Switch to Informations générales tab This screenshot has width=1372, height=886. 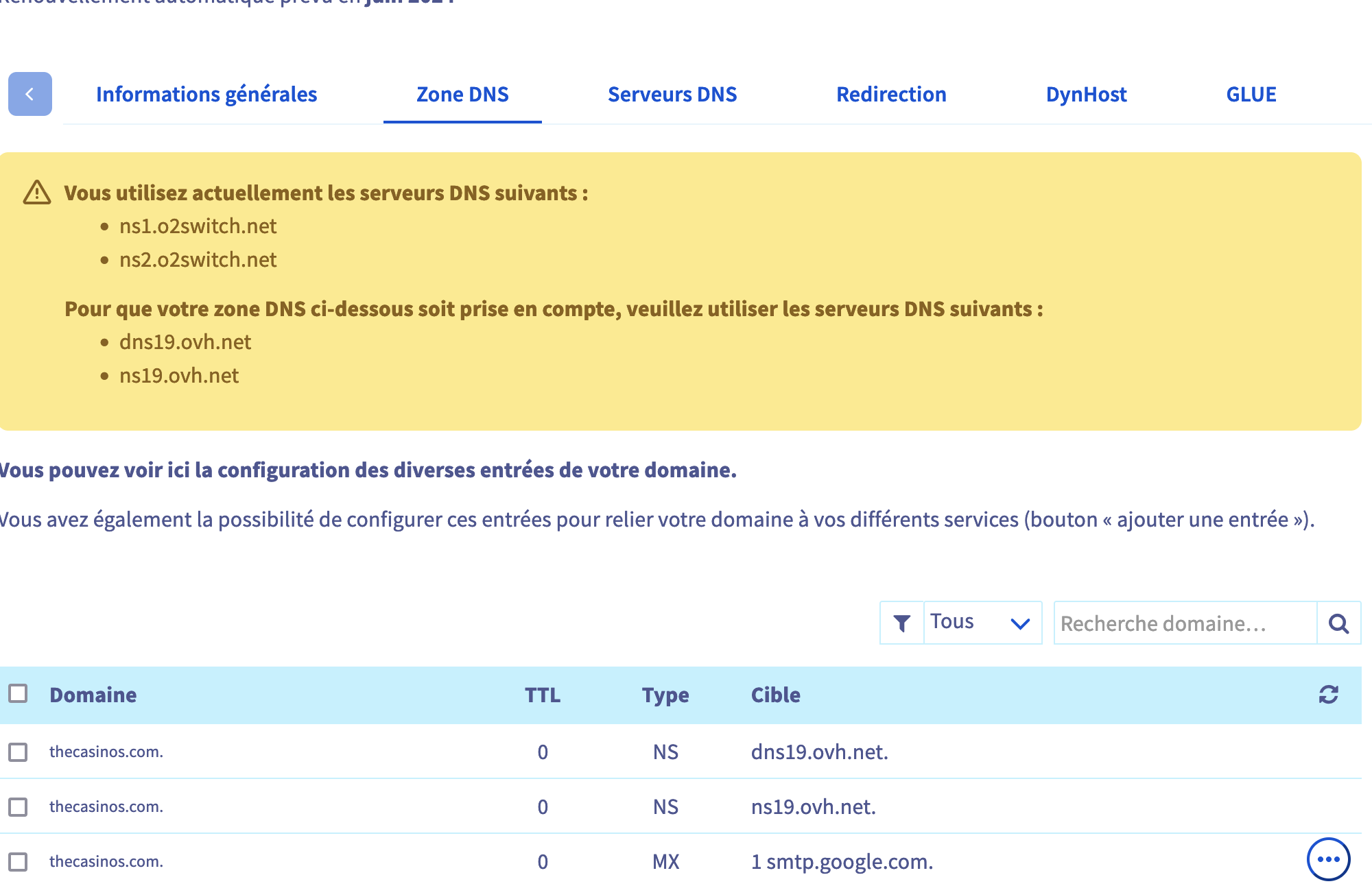click(x=206, y=94)
